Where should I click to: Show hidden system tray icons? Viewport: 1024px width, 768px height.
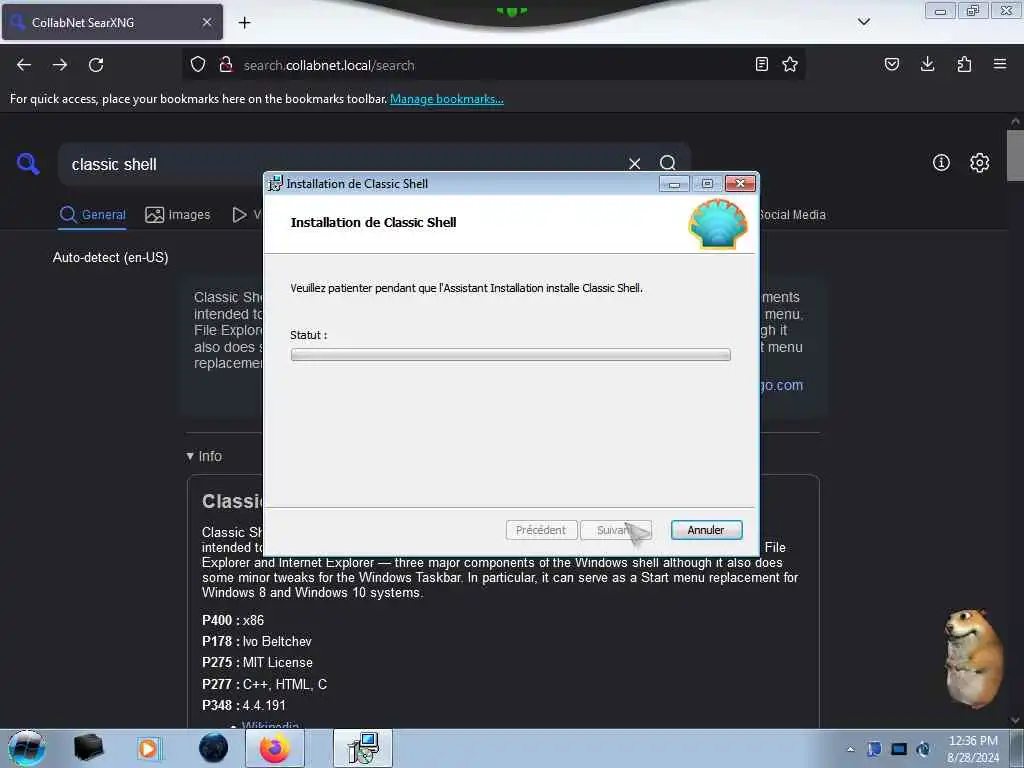pos(850,749)
